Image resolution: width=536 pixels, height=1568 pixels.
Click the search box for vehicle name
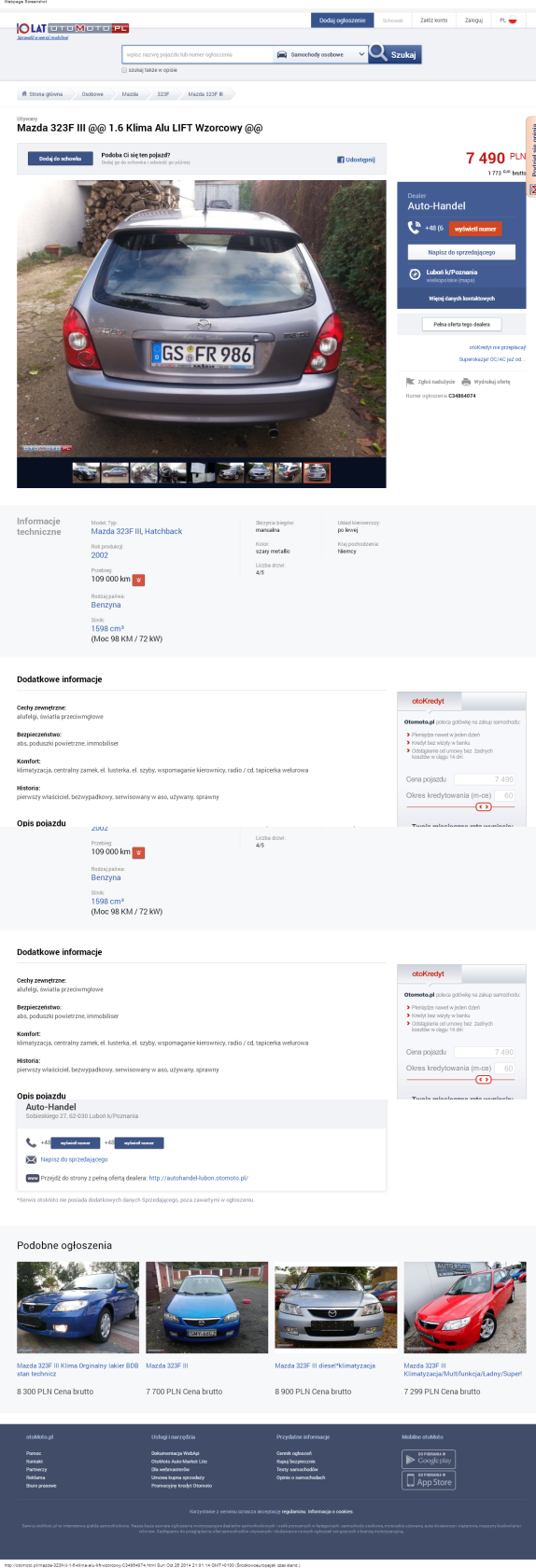click(x=197, y=54)
